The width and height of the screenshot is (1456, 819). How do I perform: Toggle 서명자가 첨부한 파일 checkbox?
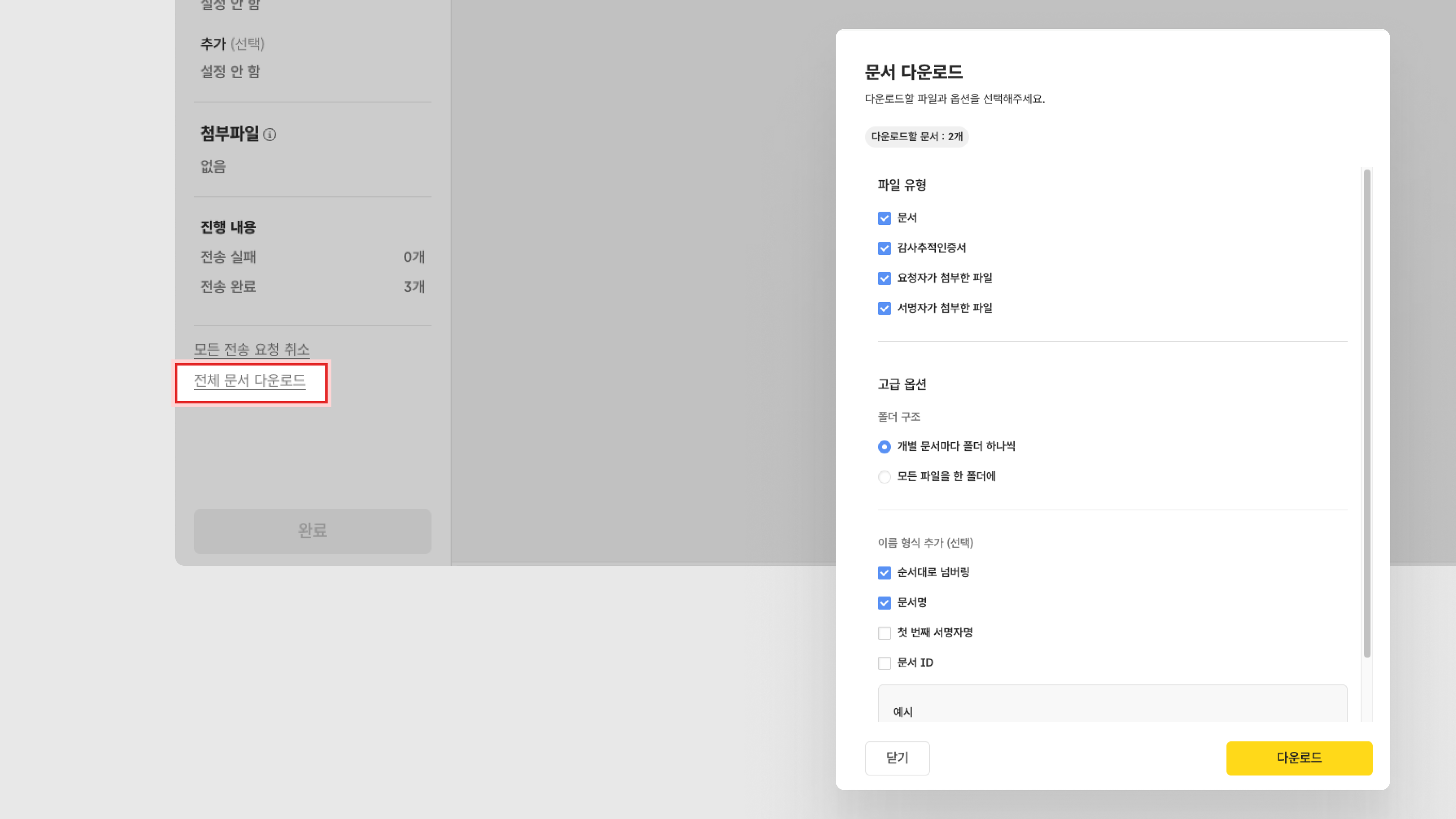coord(884,308)
